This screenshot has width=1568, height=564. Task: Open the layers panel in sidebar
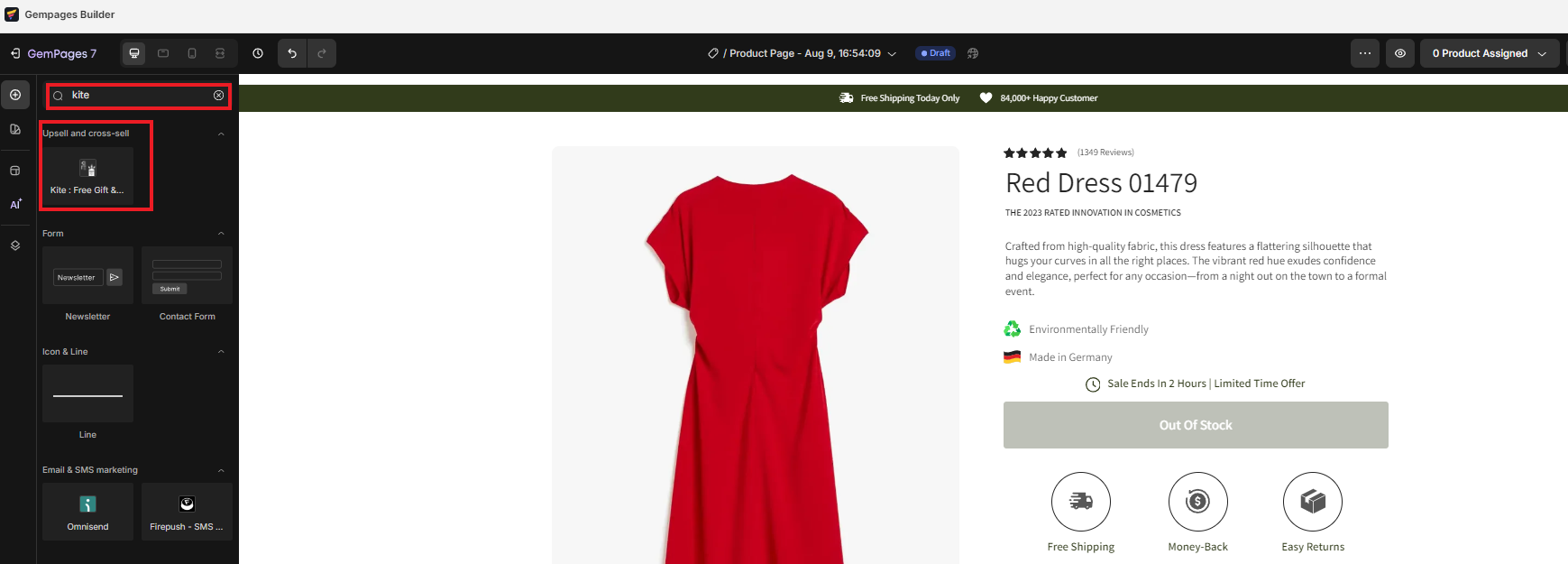[15, 245]
